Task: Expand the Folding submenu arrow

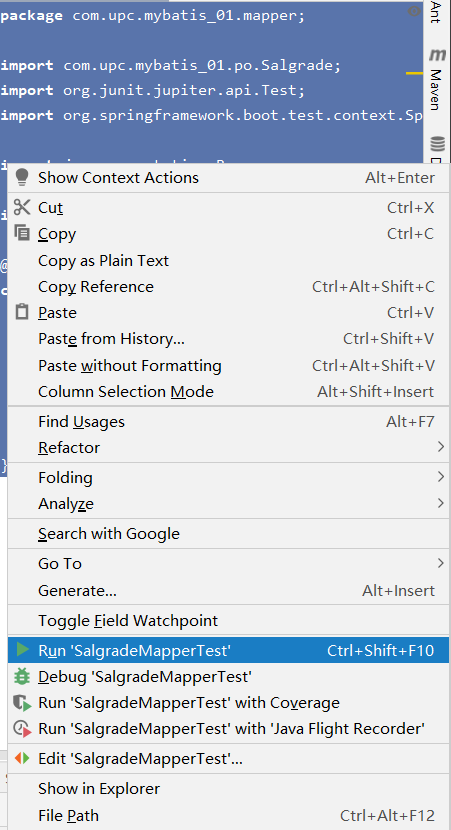Action: (440, 477)
